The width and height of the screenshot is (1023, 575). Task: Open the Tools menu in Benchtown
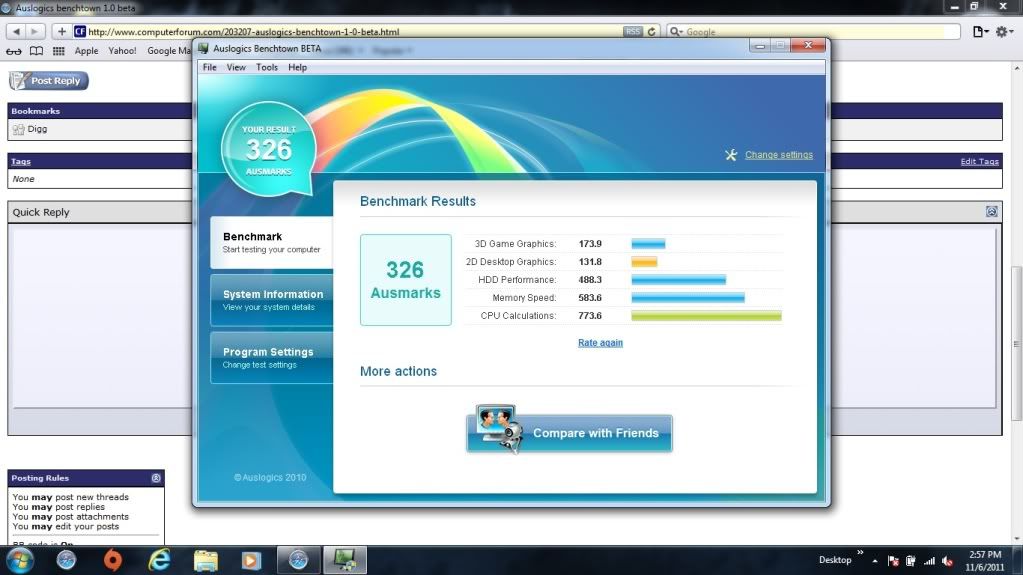267,67
